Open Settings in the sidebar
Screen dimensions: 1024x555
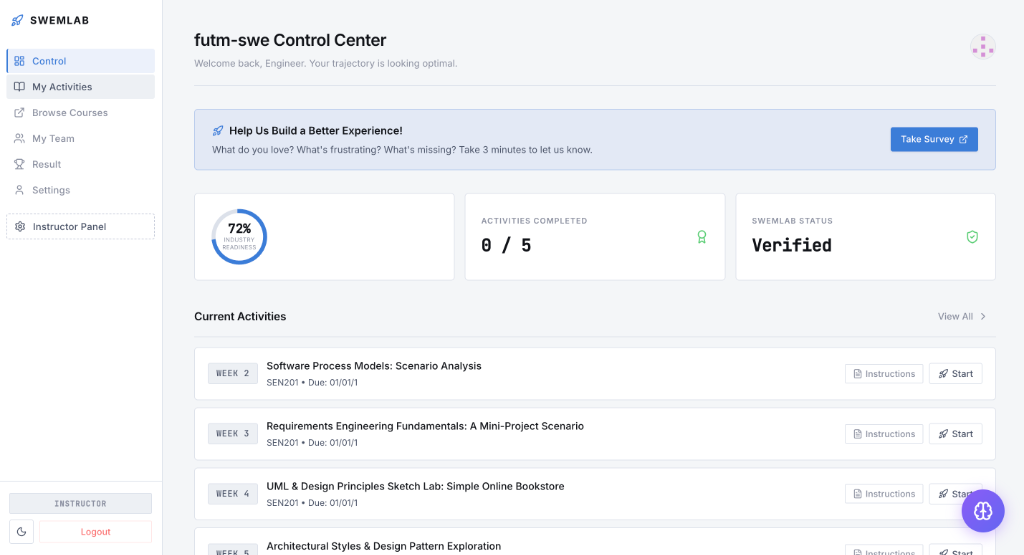[81, 190]
